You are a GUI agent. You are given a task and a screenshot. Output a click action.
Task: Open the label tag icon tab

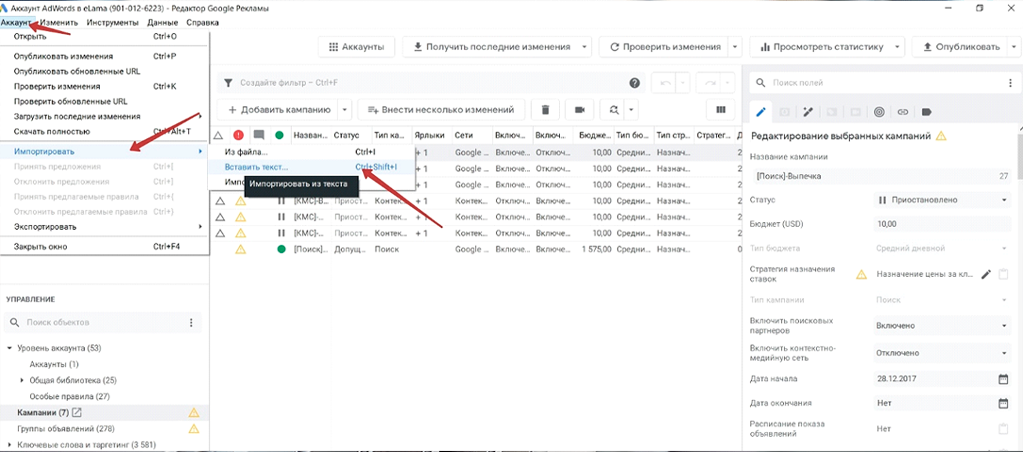coord(927,112)
